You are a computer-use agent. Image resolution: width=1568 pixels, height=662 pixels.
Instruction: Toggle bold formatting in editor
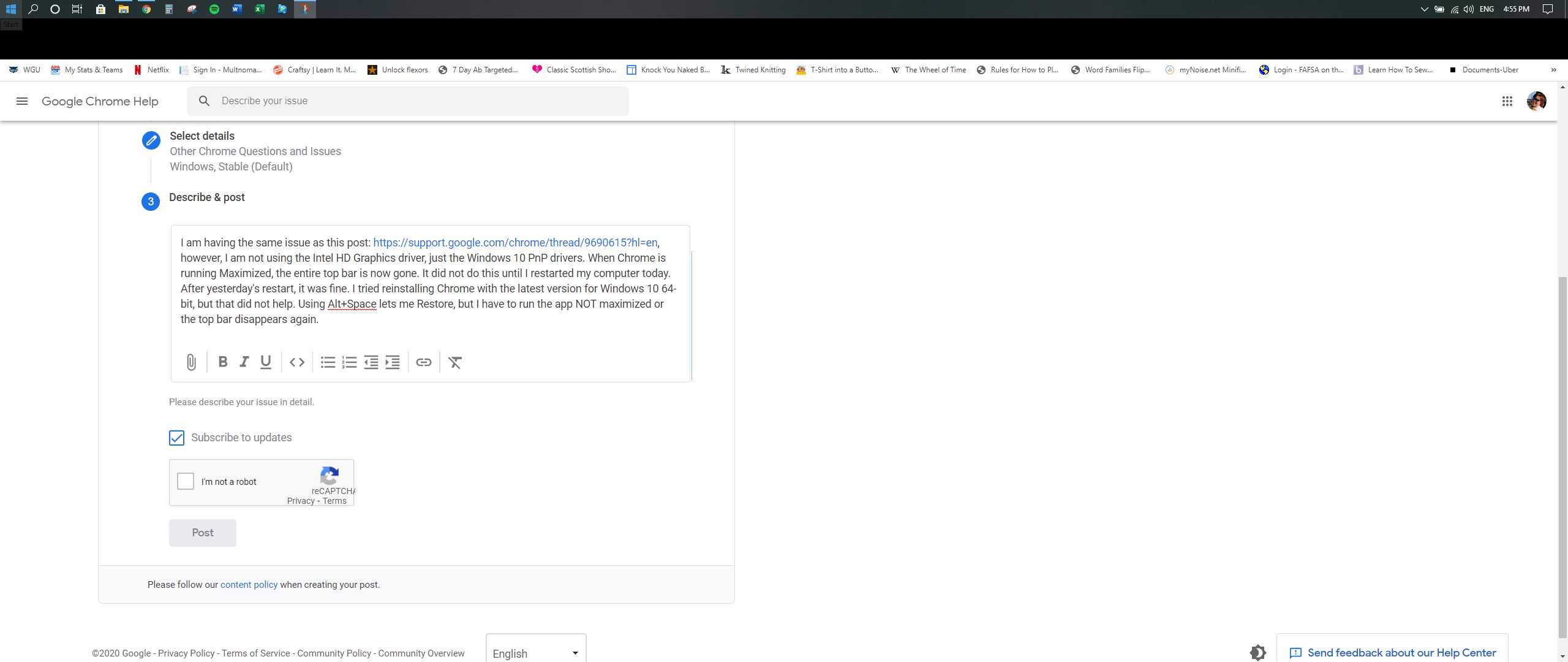[x=223, y=362]
